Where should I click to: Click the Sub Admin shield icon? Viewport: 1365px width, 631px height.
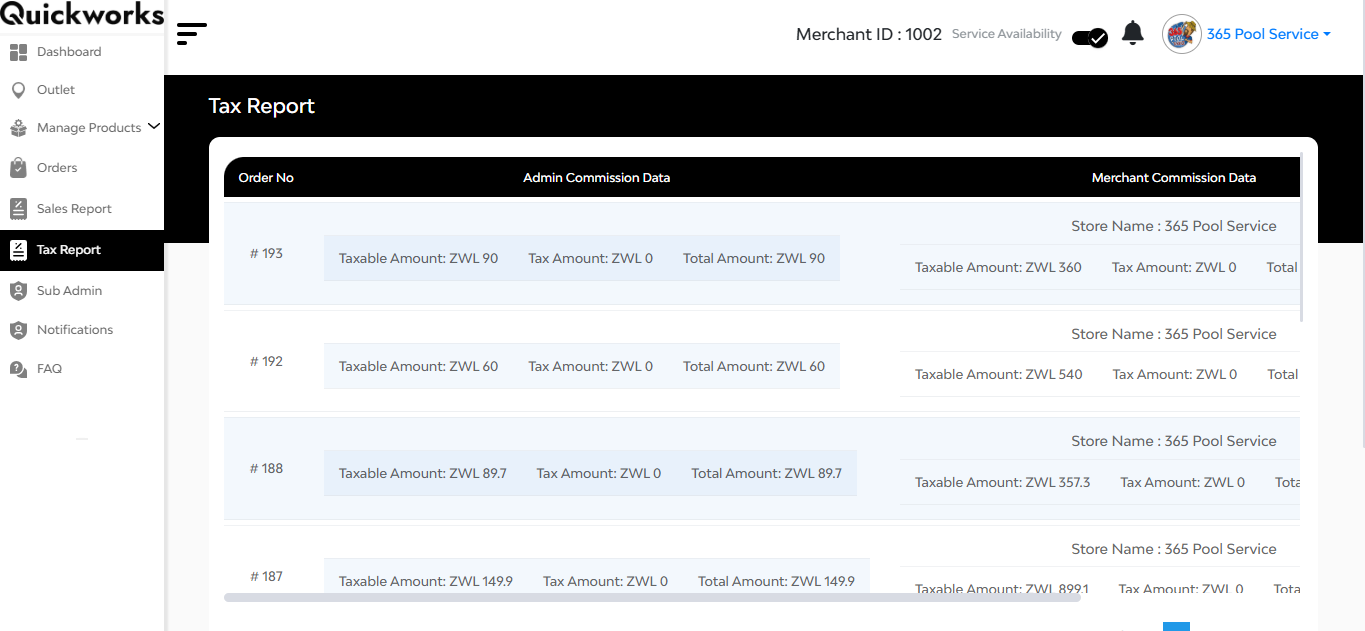click(18, 291)
